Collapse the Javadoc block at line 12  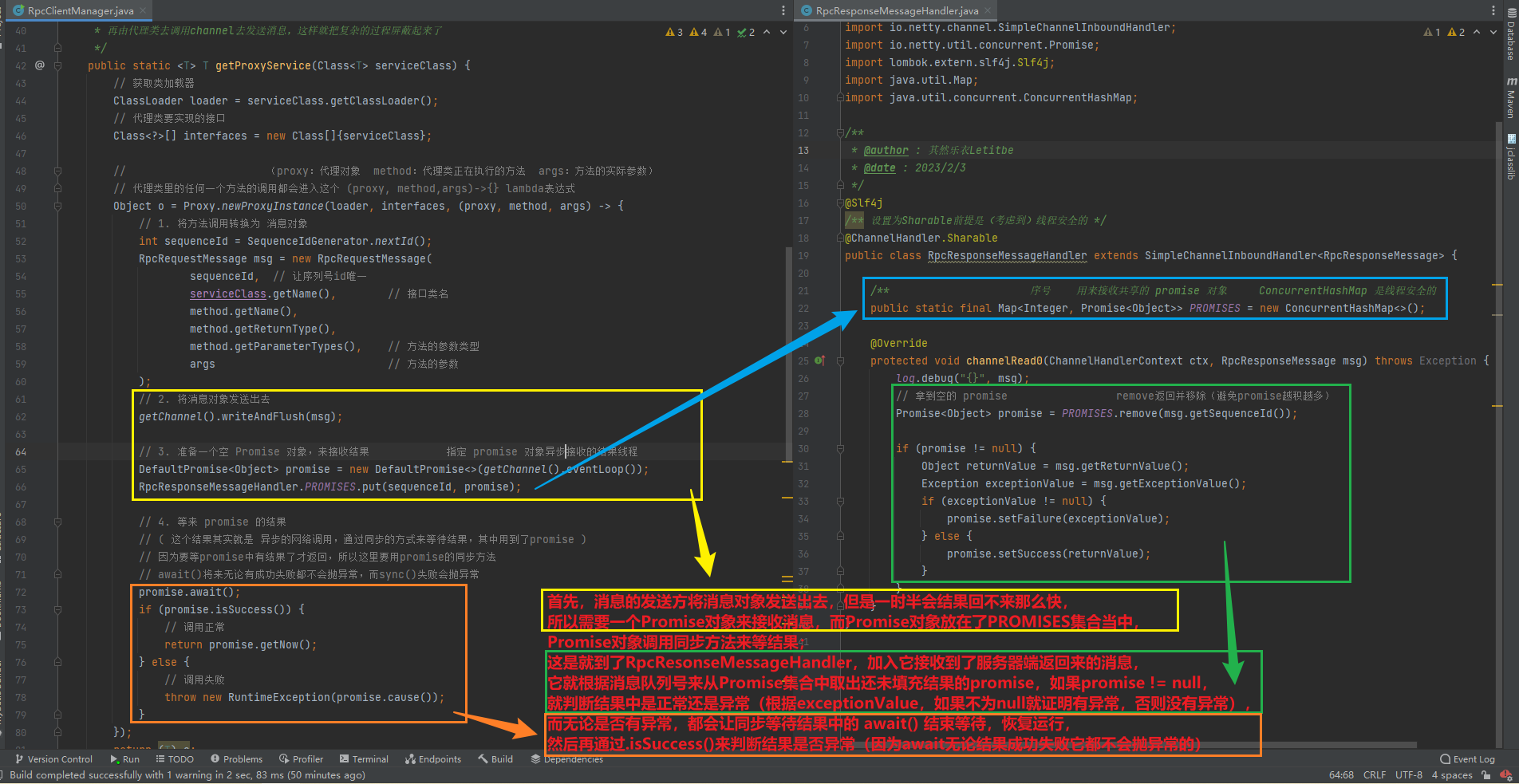click(840, 132)
